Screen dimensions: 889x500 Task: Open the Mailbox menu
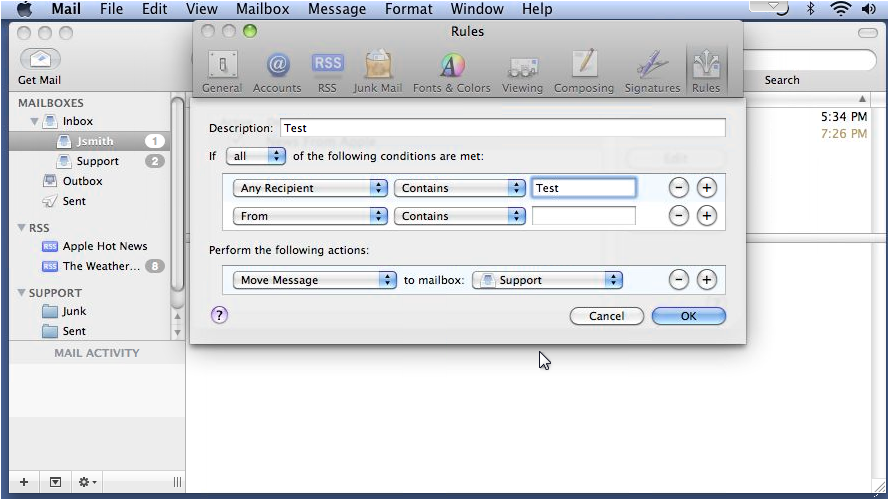tap(262, 9)
